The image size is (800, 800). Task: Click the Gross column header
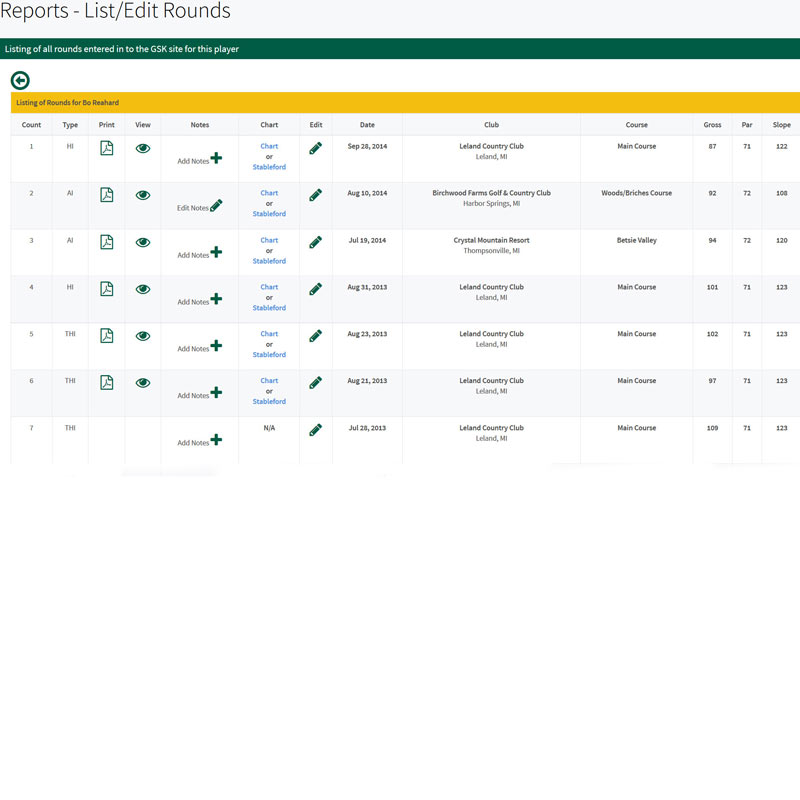point(712,125)
